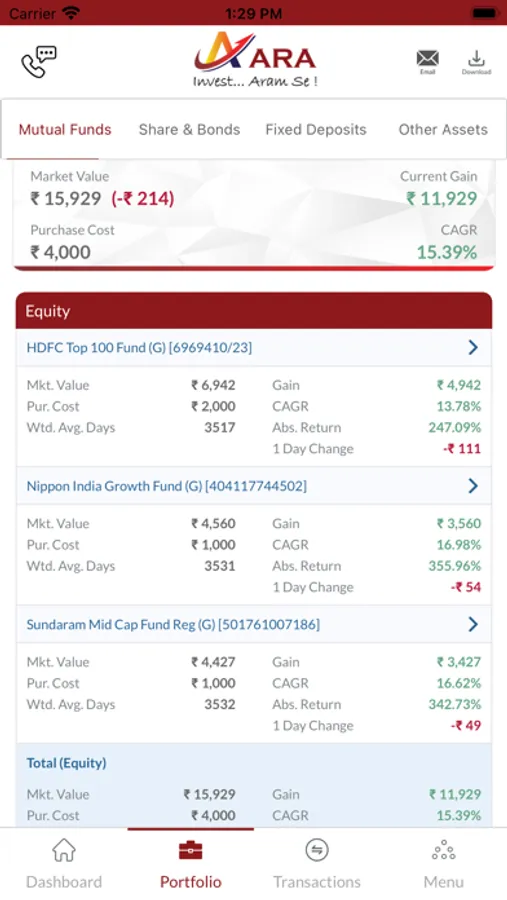
Task: Tap the summary CAGR 15.39% value
Action: coord(447,252)
